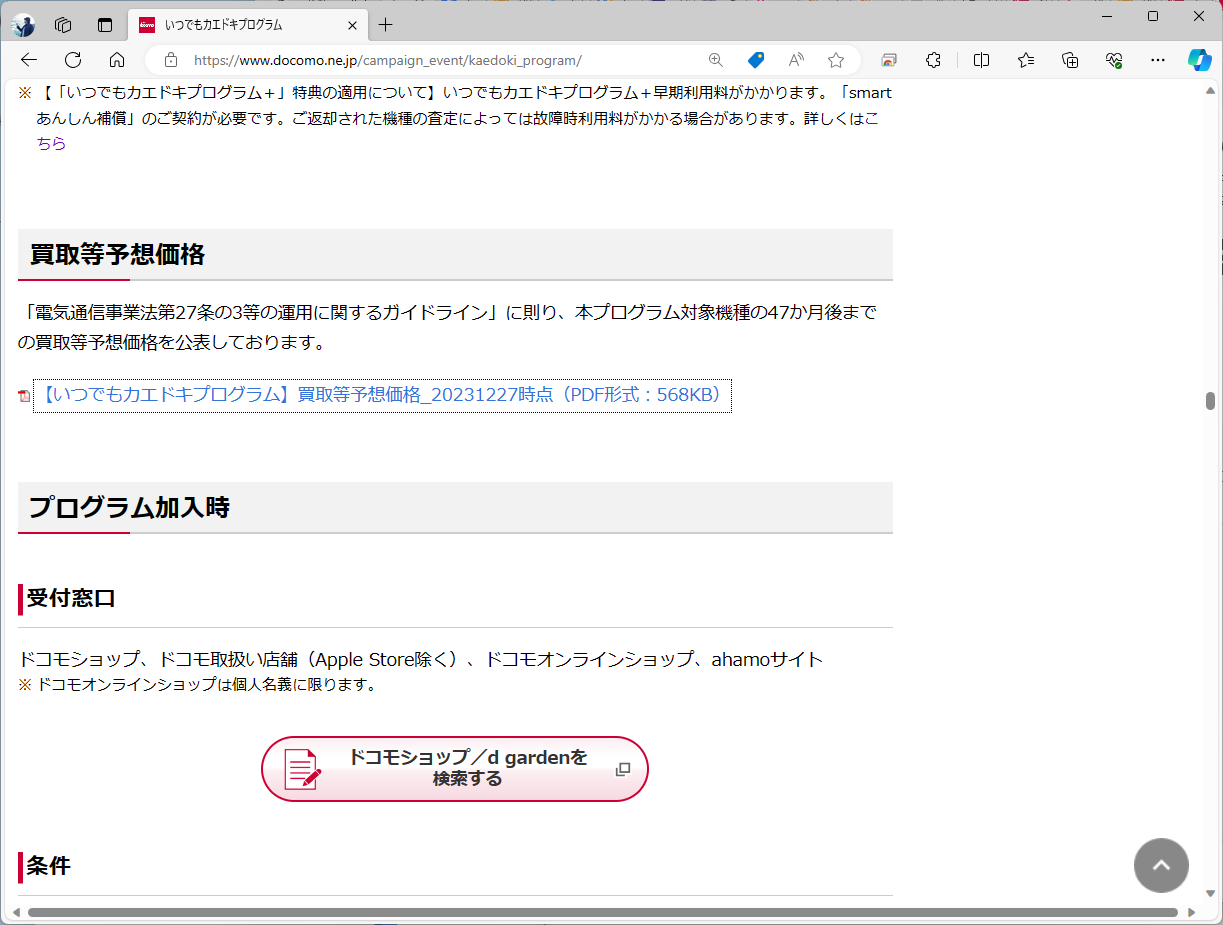
Task: Open Browser essentials heart icon
Action: [x=1113, y=60]
